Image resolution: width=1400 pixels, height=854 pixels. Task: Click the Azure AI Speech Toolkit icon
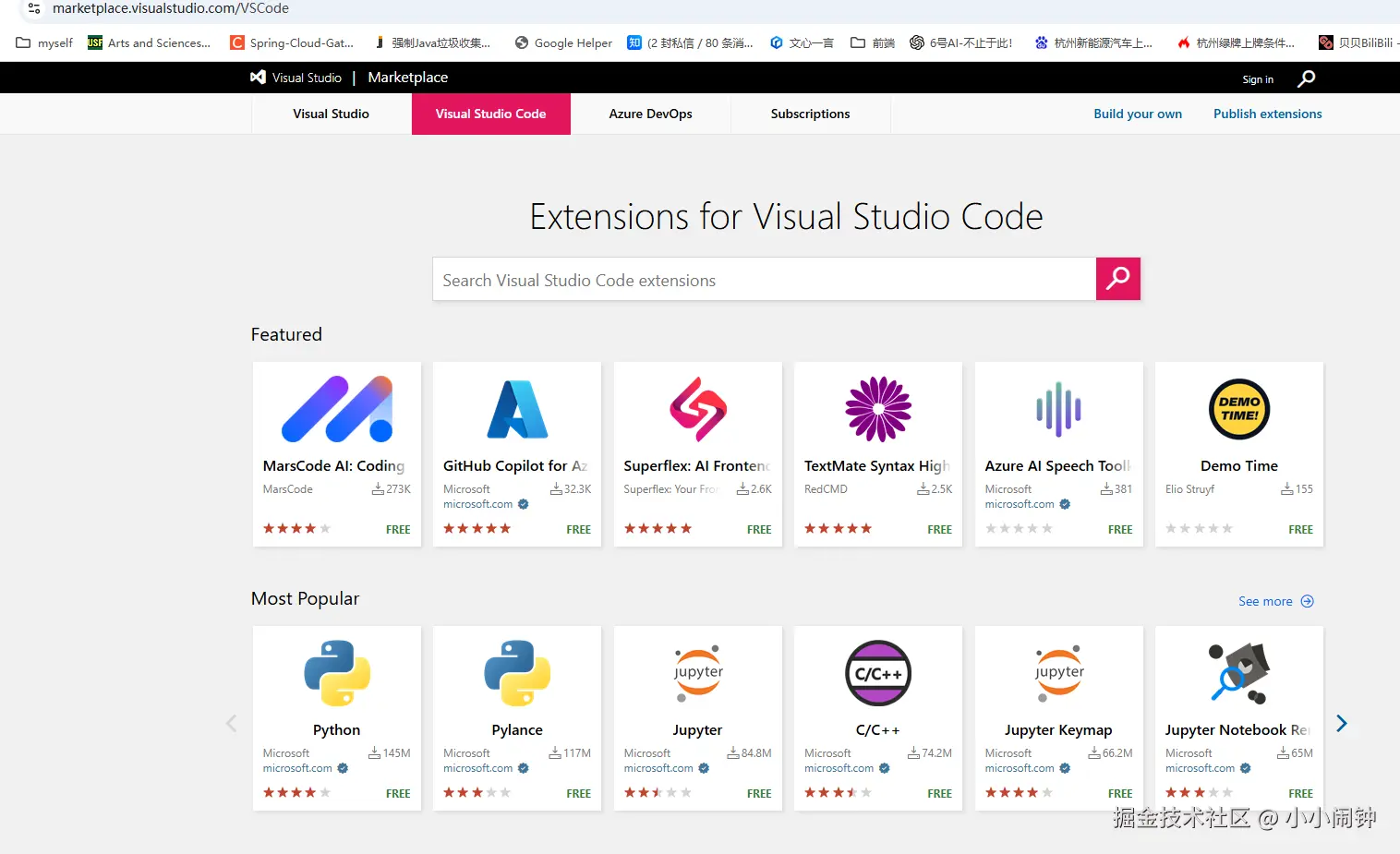coord(1058,409)
